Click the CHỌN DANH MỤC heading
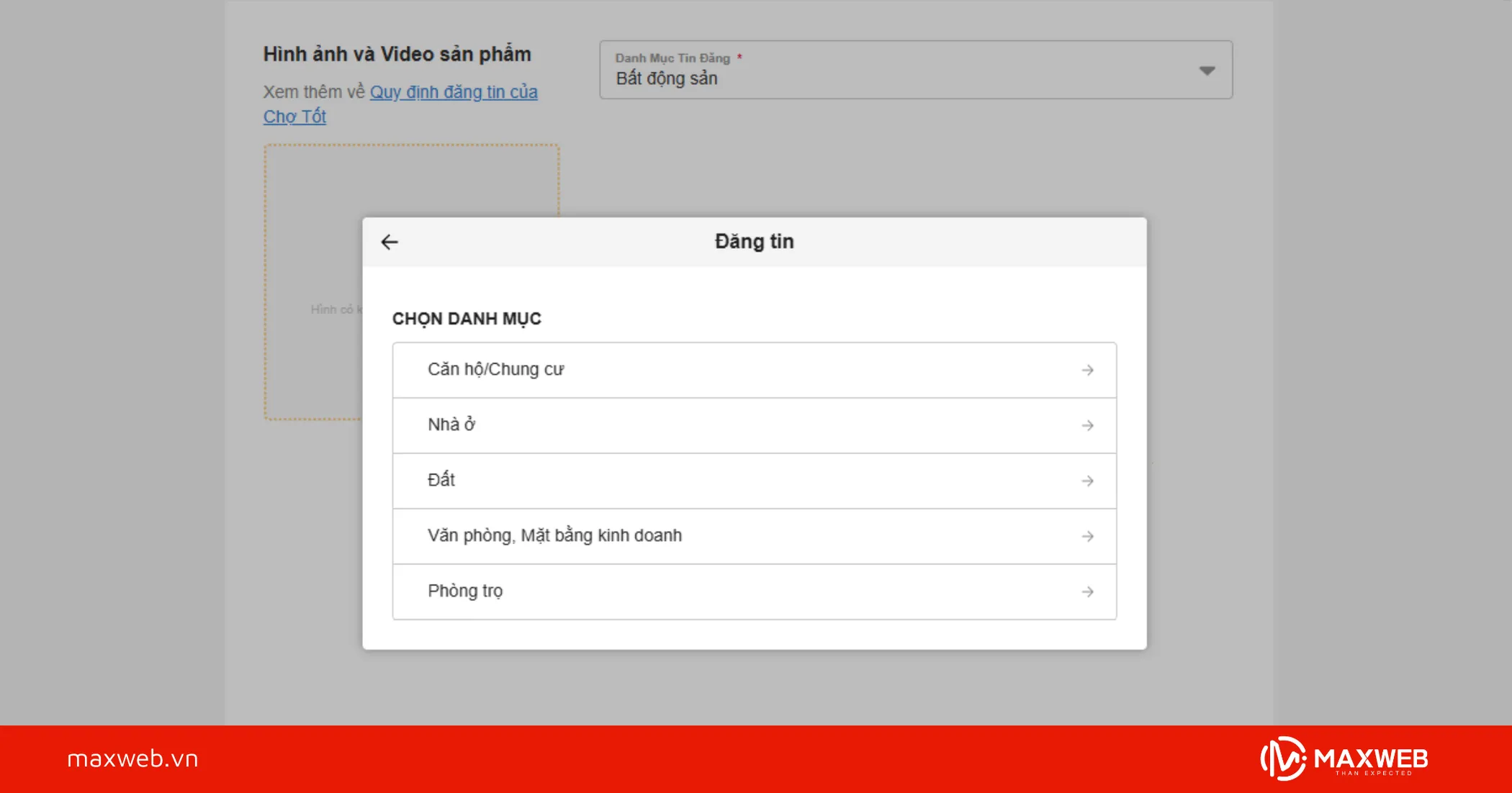The height and width of the screenshot is (793, 1512). (x=467, y=319)
